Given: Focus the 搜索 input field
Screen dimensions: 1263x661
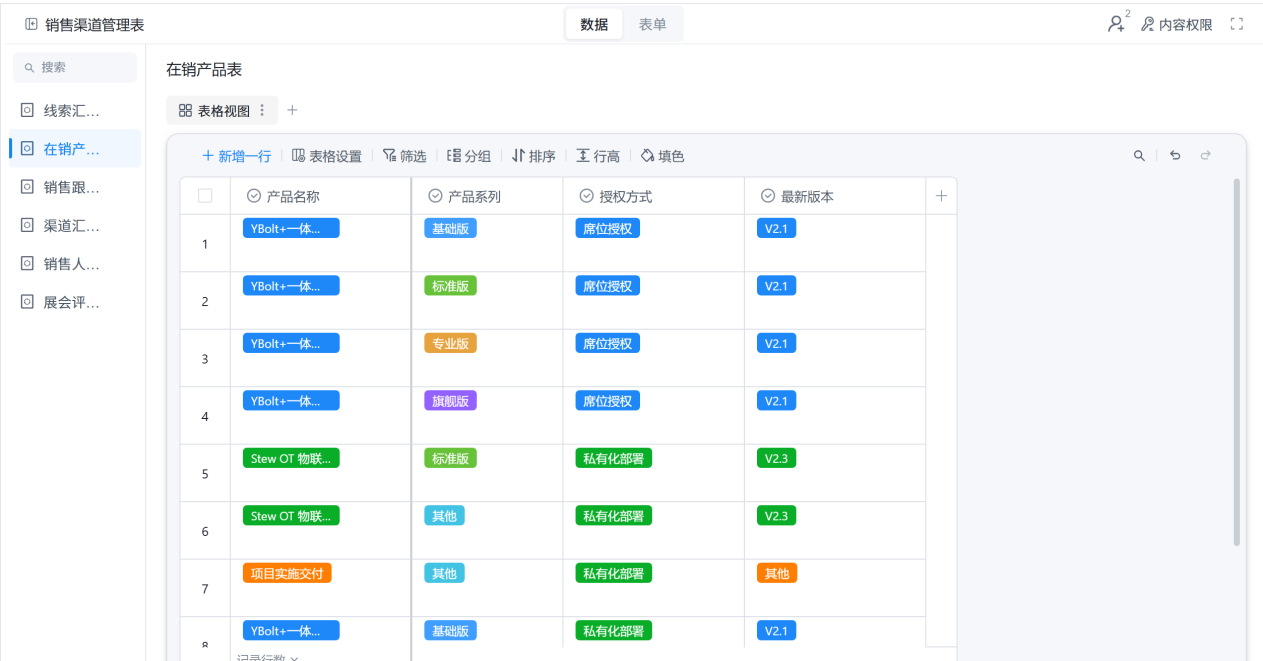Looking at the screenshot, I should 75,67.
